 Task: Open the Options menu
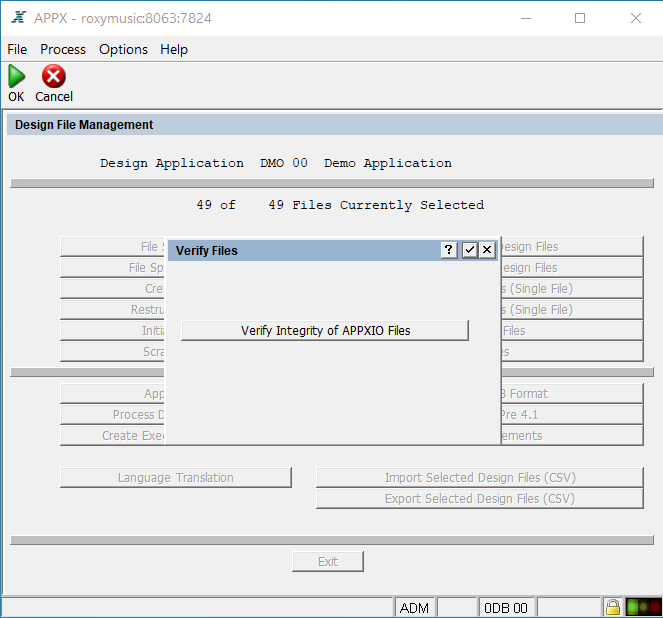pos(123,49)
